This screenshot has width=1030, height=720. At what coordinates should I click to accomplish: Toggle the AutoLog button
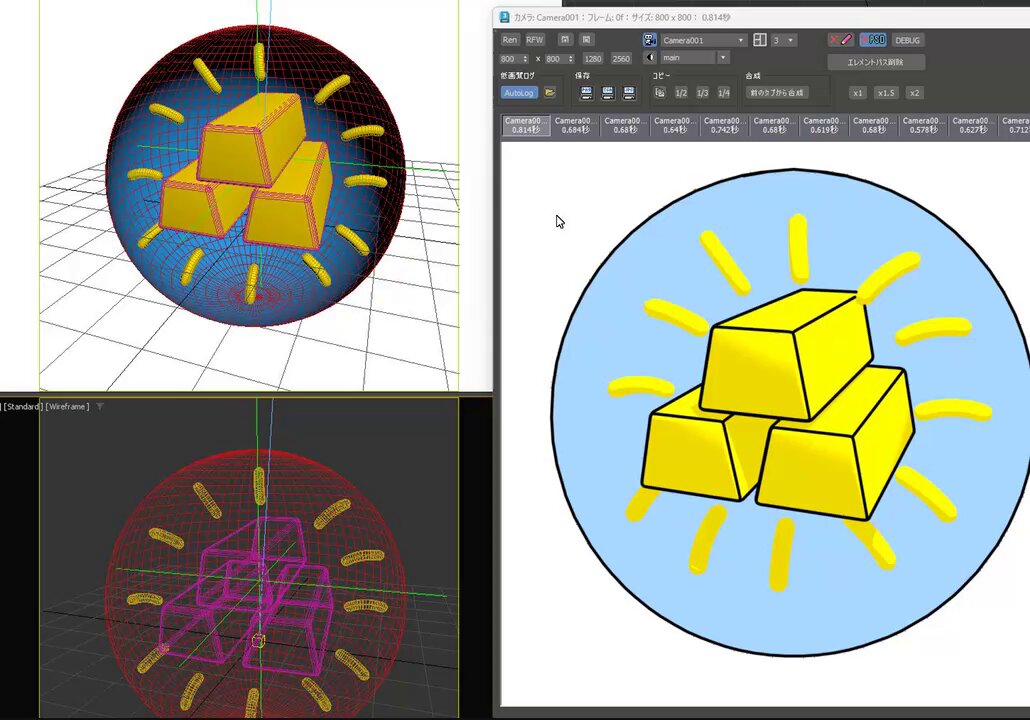tap(519, 93)
